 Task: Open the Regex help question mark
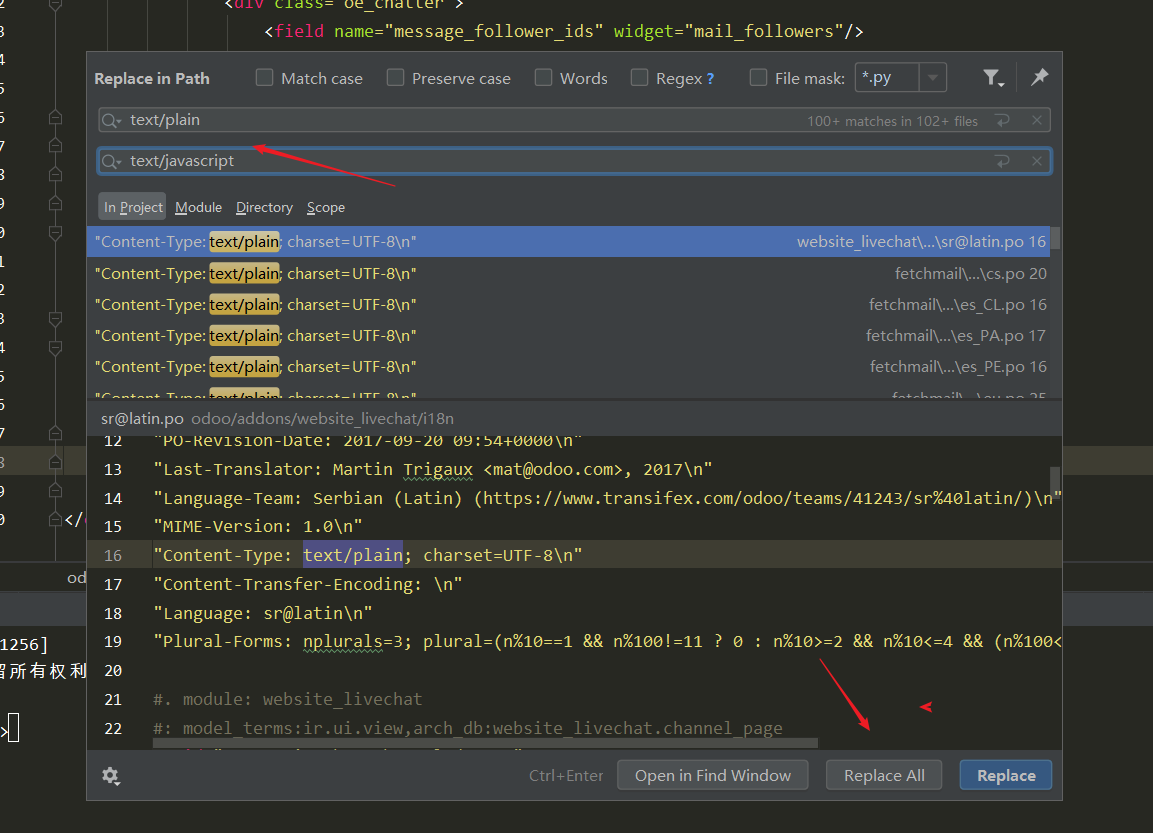[x=710, y=79]
